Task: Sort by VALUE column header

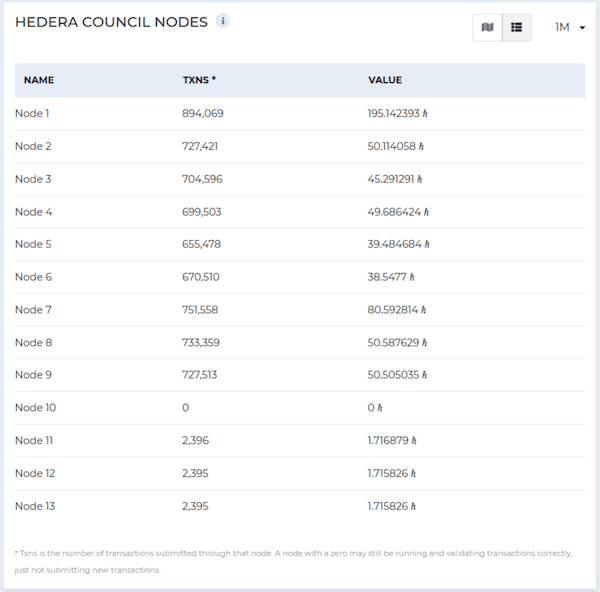Action: coord(385,80)
